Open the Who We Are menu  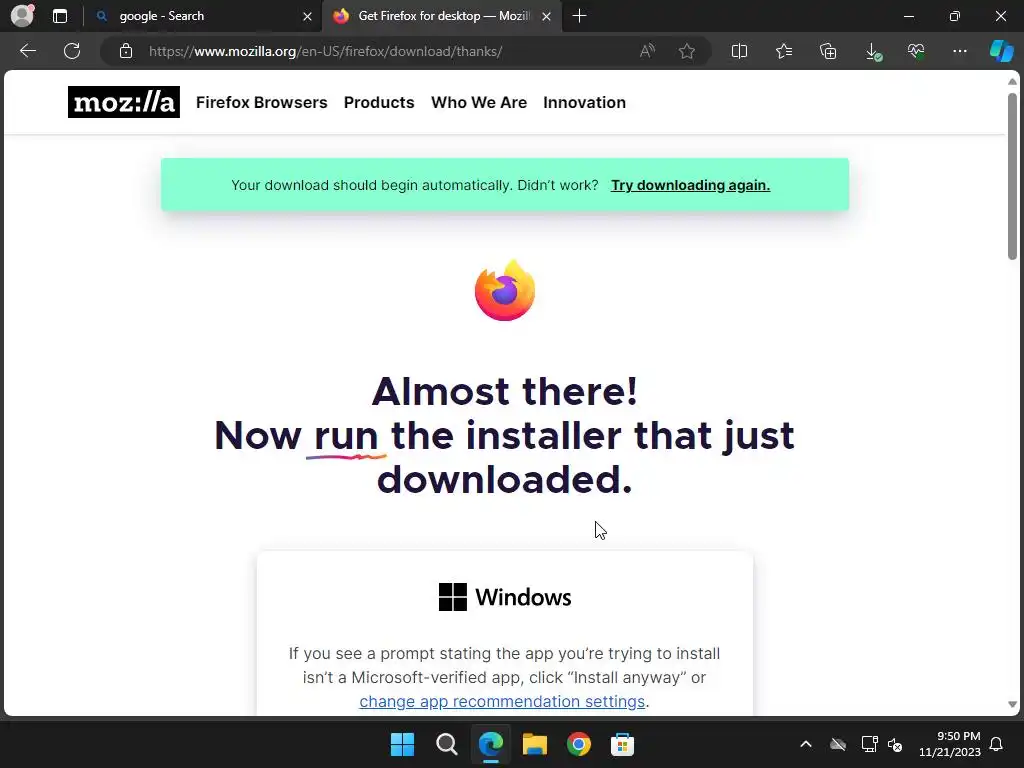(x=479, y=103)
